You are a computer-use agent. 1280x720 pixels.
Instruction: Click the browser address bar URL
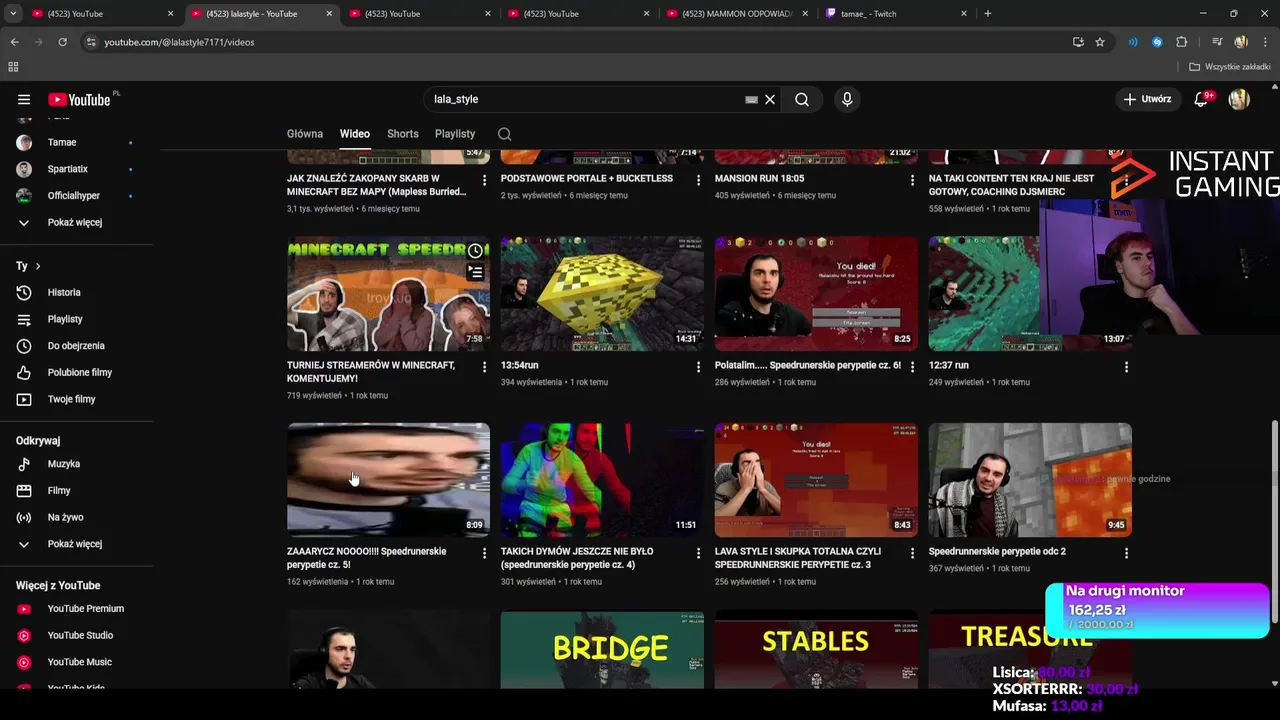click(179, 42)
